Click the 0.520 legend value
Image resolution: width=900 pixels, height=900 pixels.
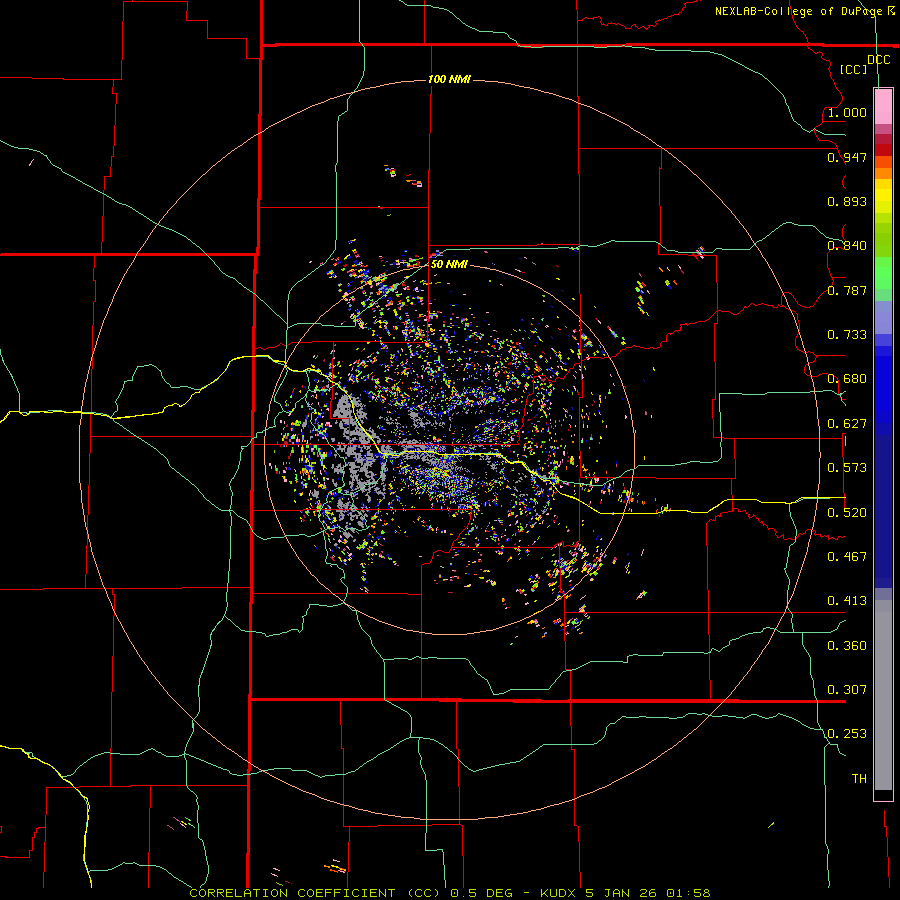click(847, 513)
